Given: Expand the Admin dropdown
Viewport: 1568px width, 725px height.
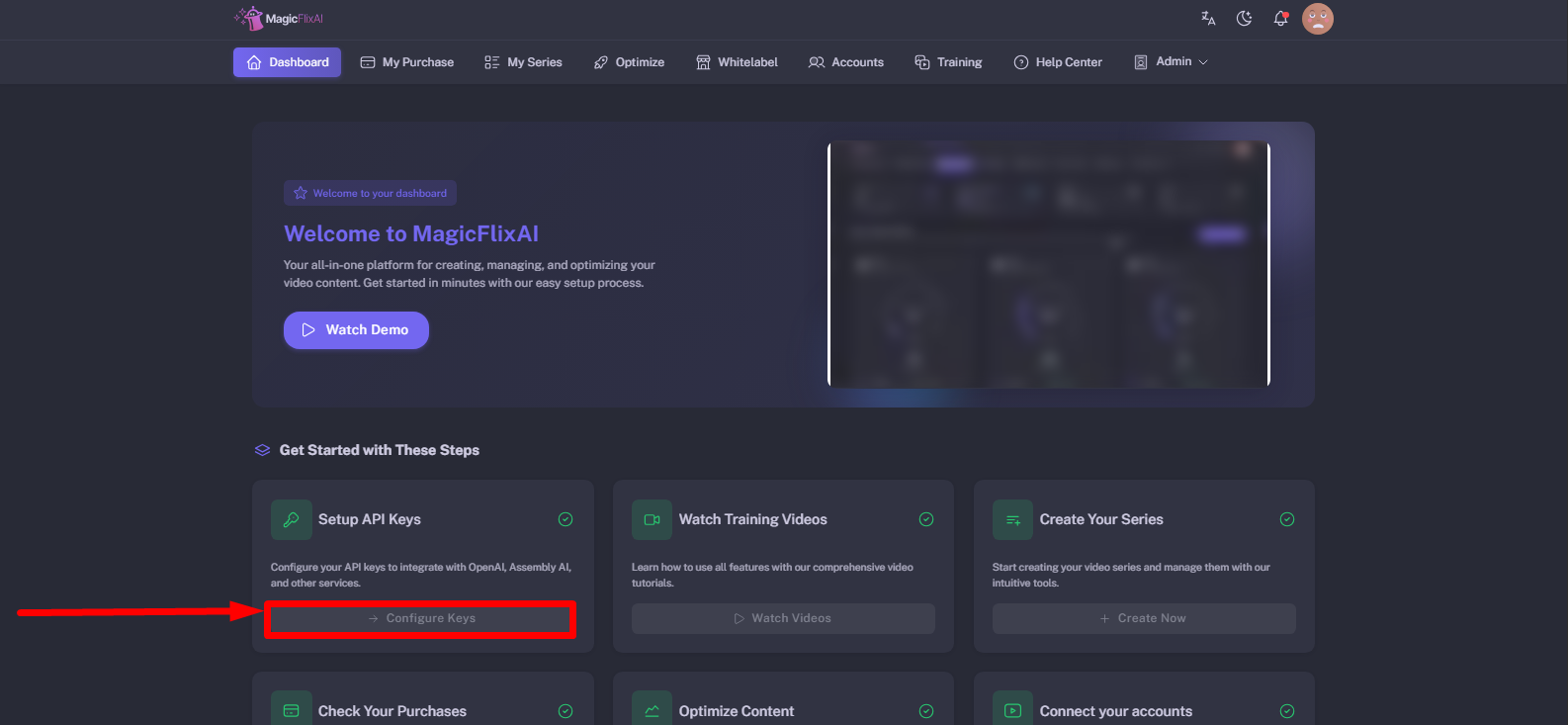Looking at the screenshot, I should 1171,62.
